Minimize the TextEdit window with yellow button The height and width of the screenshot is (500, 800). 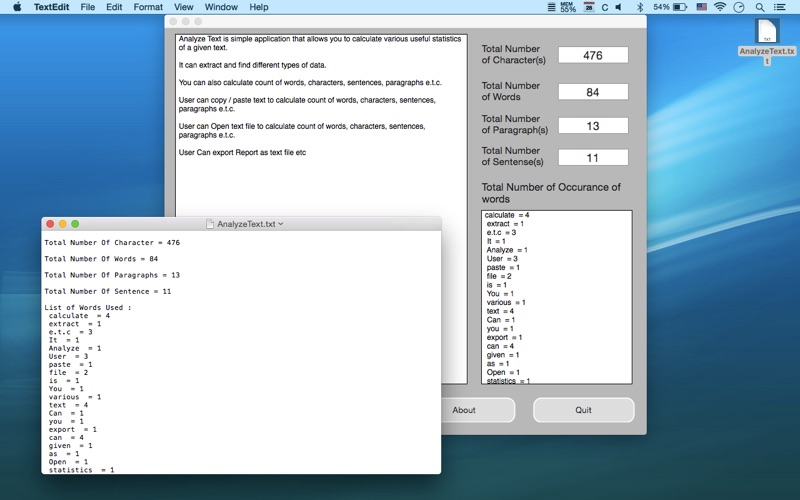[63, 224]
